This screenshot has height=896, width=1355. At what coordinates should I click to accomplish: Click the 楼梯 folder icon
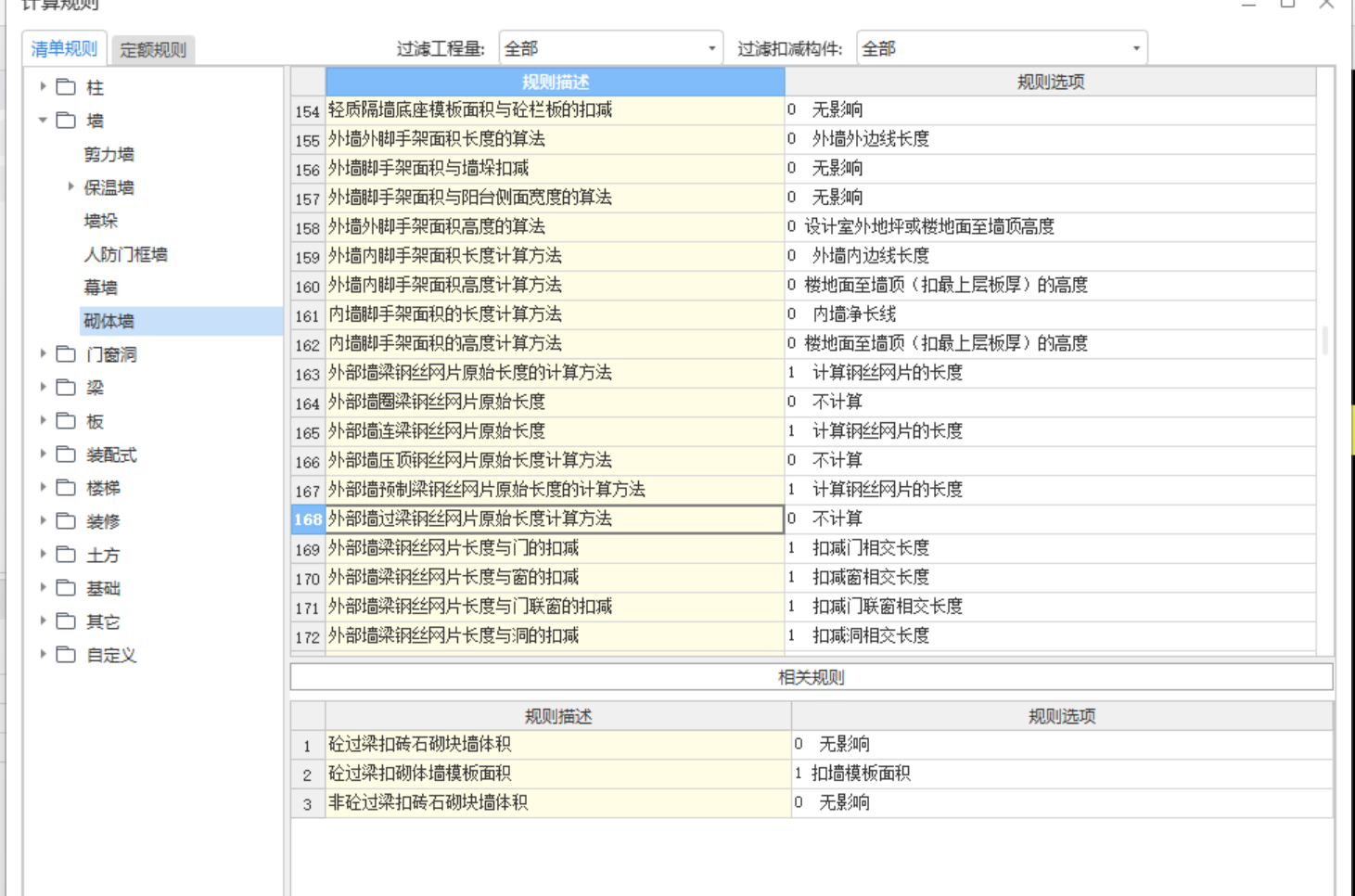[66, 488]
